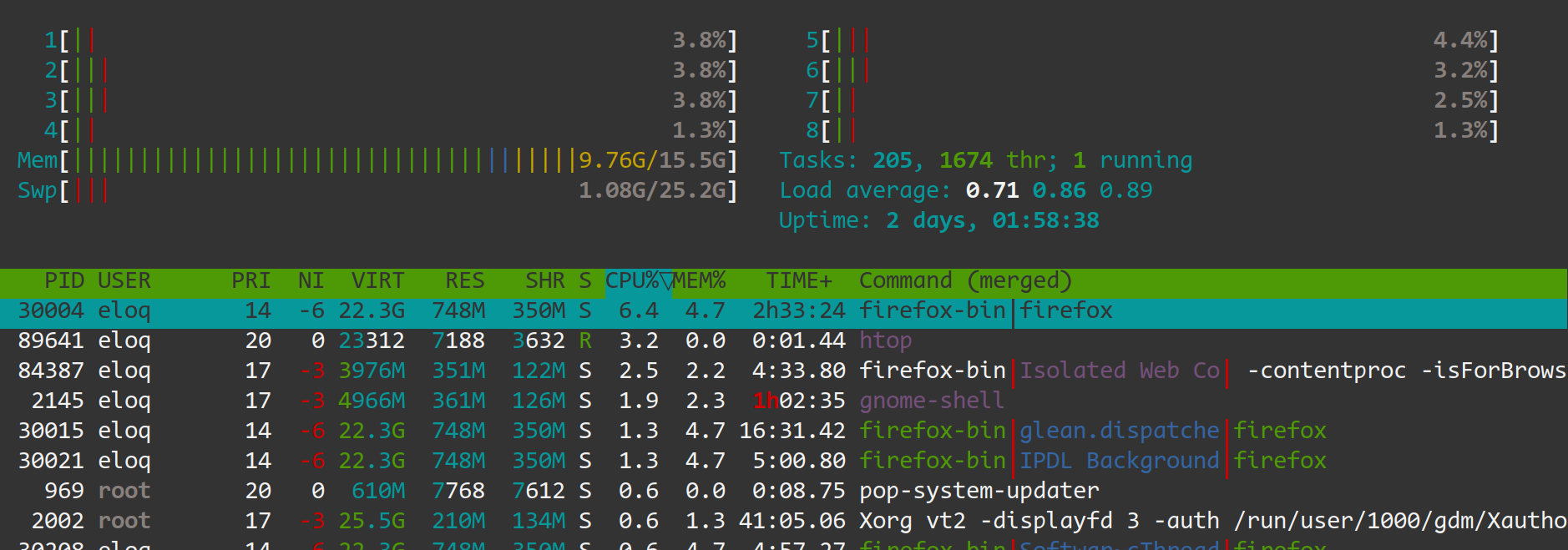The height and width of the screenshot is (550, 1568).
Task: Click the PRI column header
Action: 250,281
